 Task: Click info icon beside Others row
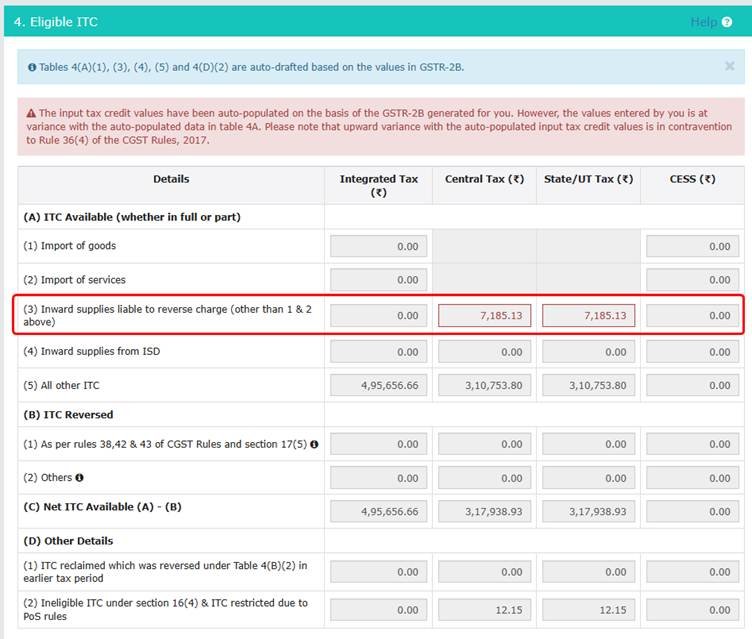tap(79, 478)
